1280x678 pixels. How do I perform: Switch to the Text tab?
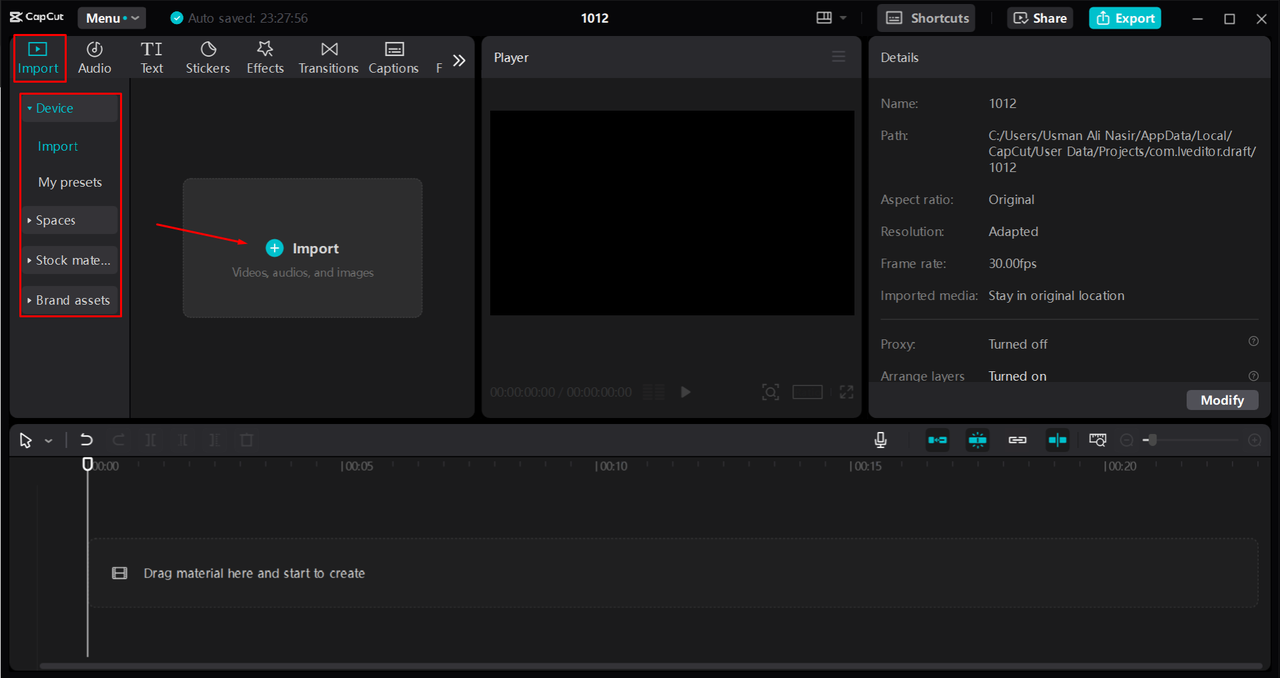152,58
